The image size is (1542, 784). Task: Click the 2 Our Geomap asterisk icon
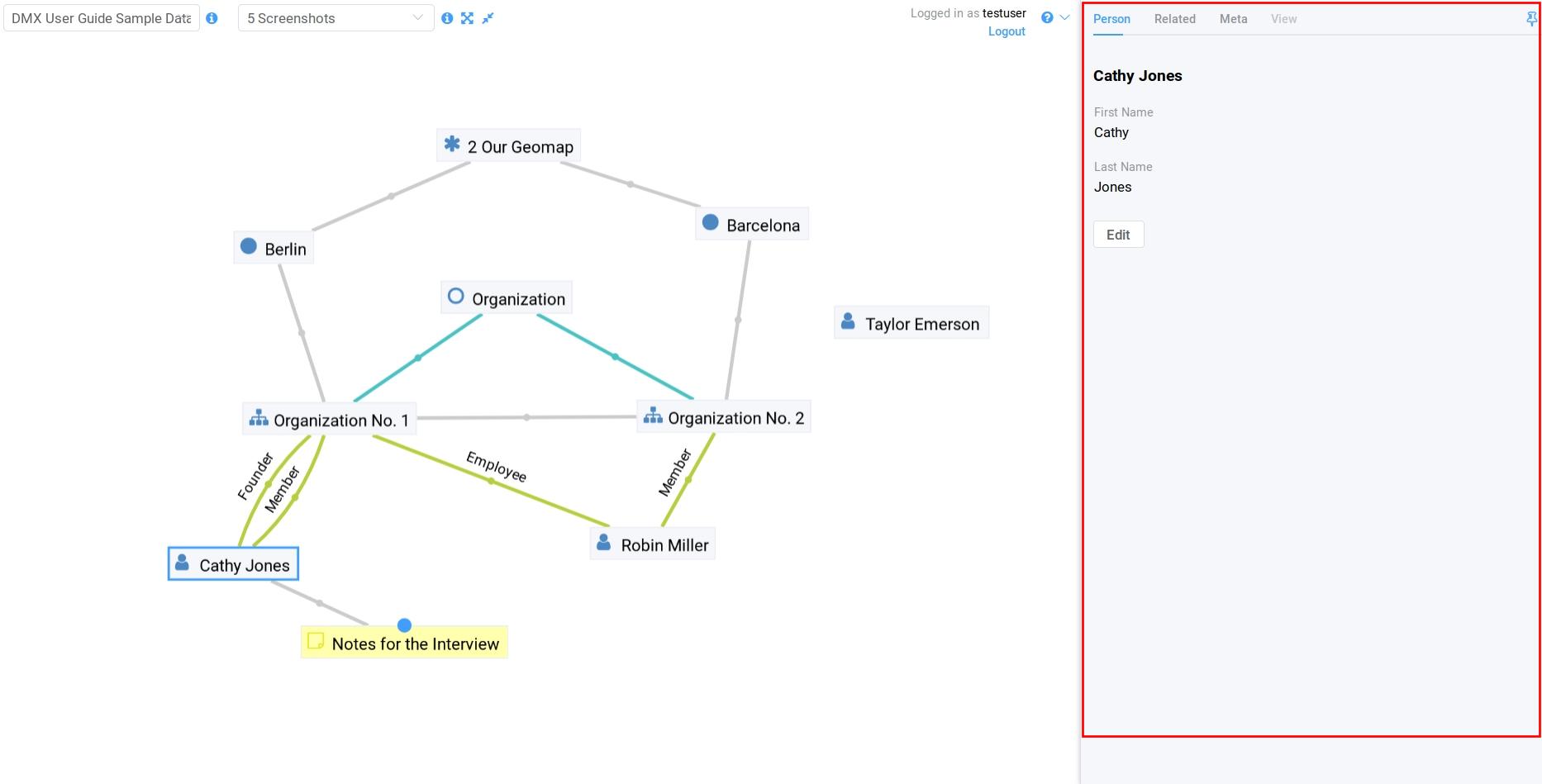(x=452, y=145)
